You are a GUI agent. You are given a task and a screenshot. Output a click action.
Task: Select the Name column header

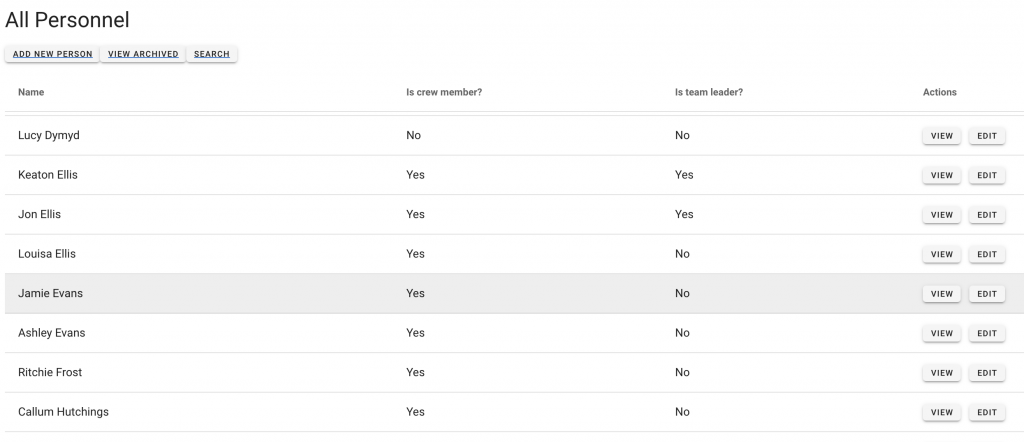click(31, 92)
